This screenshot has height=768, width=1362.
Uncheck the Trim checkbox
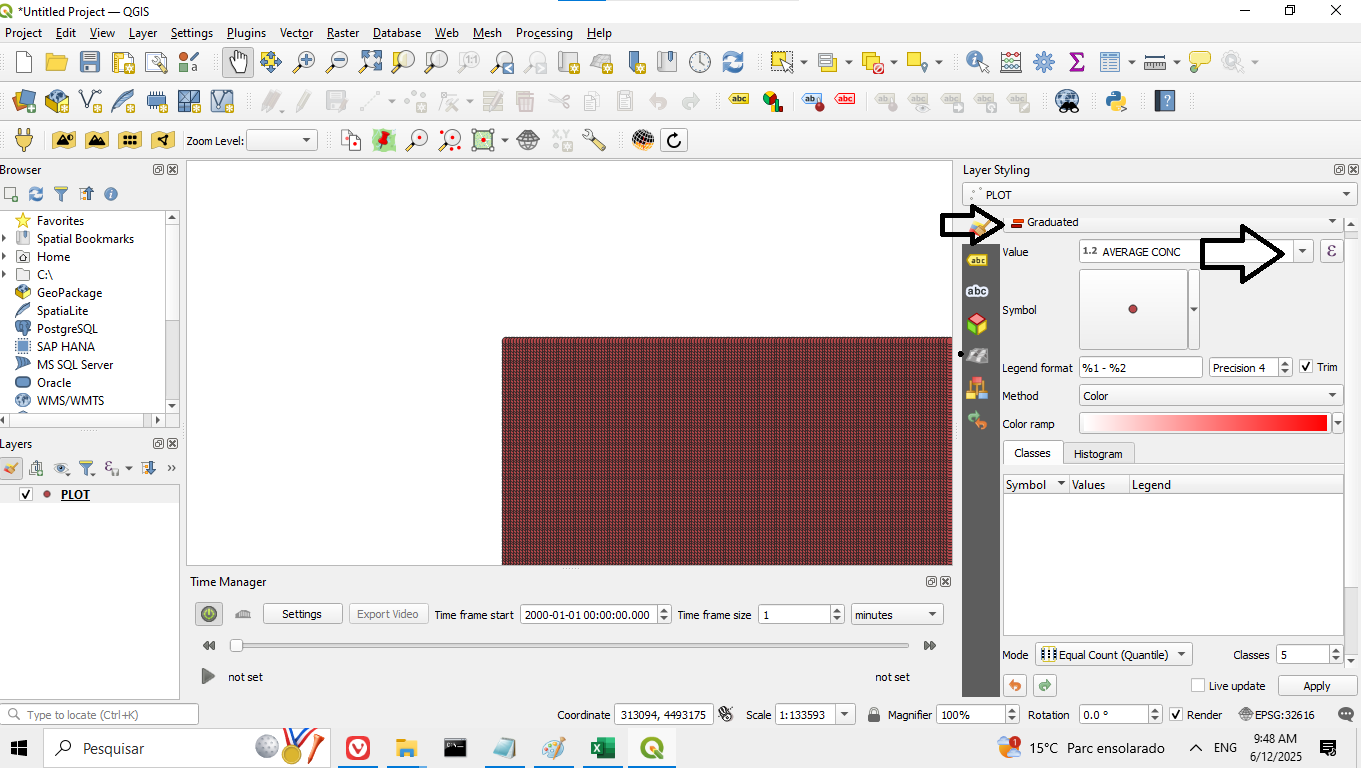1306,367
